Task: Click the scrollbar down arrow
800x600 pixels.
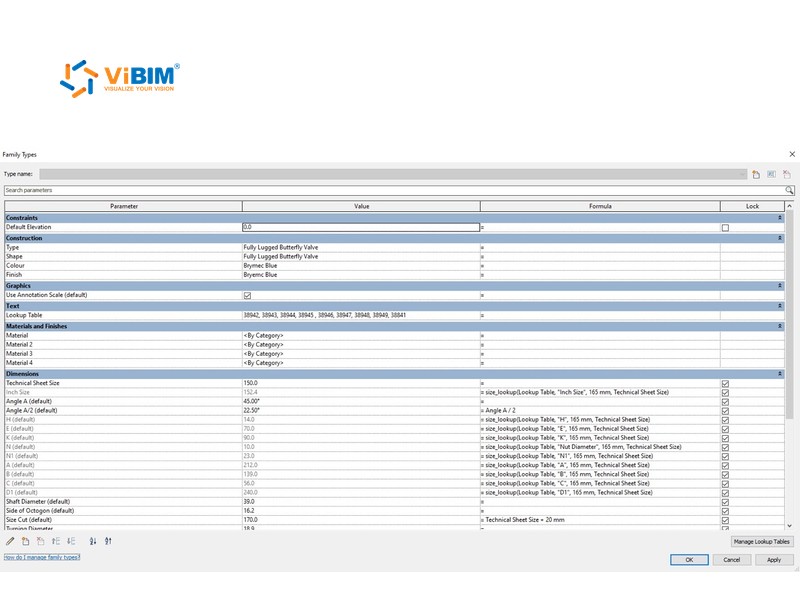Action: pos(790,526)
